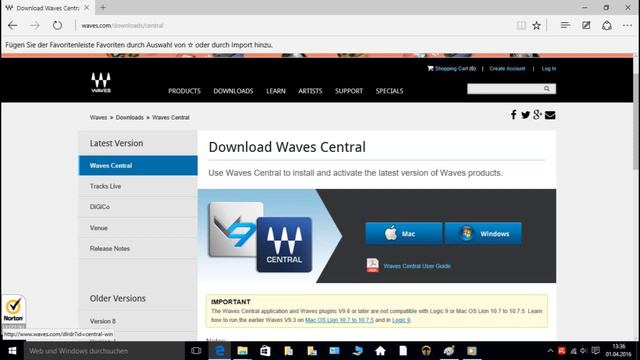Screen dimensions: 640x360
Task: Reload the page with the refresh icon
Action: tap(57, 25)
